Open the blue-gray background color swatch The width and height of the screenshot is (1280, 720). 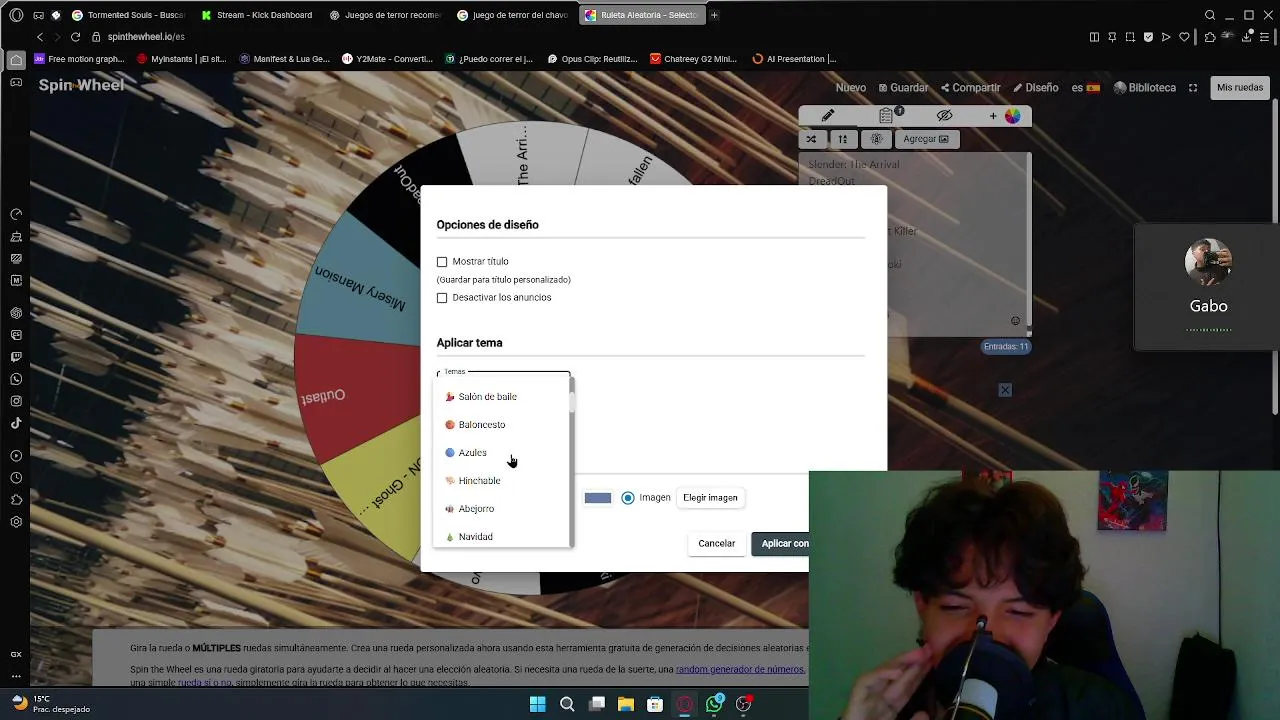tap(598, 498)
